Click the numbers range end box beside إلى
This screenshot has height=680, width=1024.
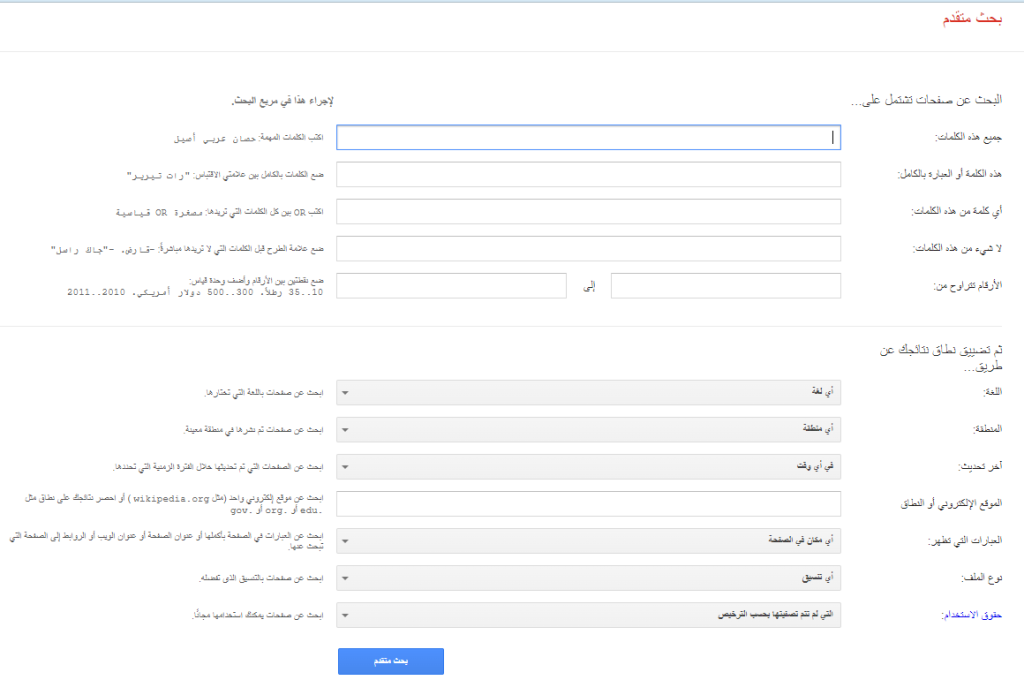[450, 285]
